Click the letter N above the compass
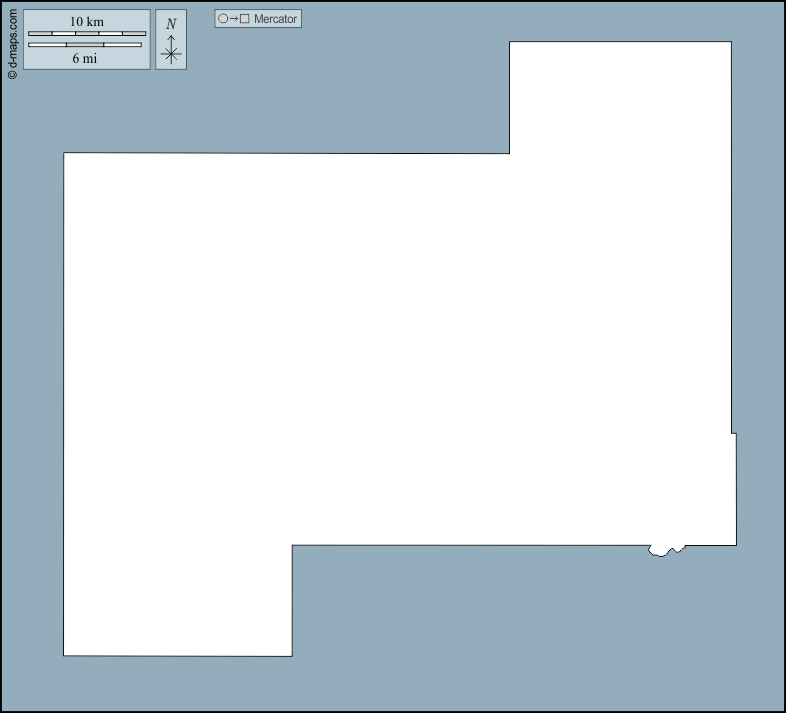The width and height of the screenshot is (786, 713). click(171, 24)
